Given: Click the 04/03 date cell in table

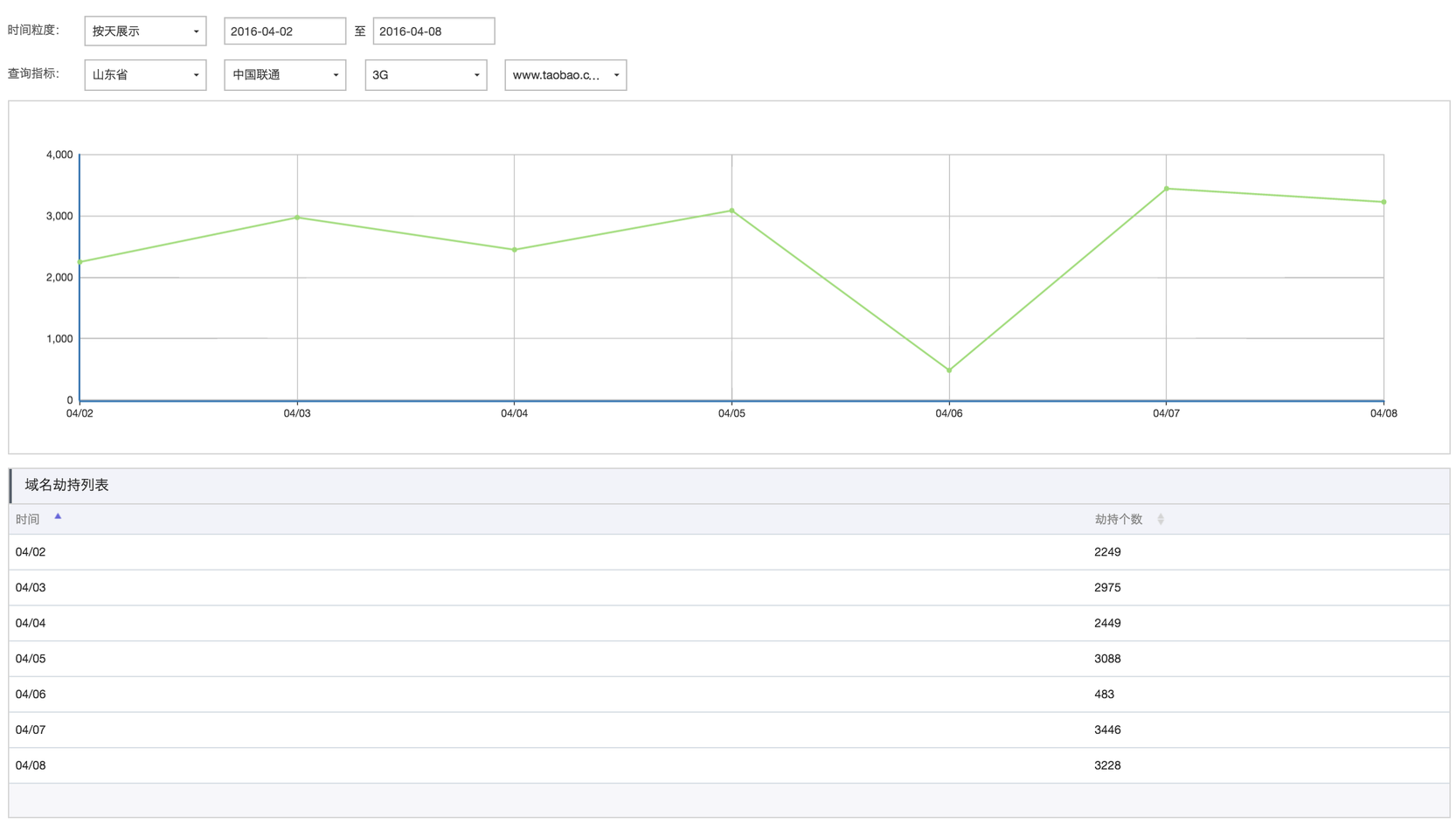Looking at the screenshot, I should [31, 588].
